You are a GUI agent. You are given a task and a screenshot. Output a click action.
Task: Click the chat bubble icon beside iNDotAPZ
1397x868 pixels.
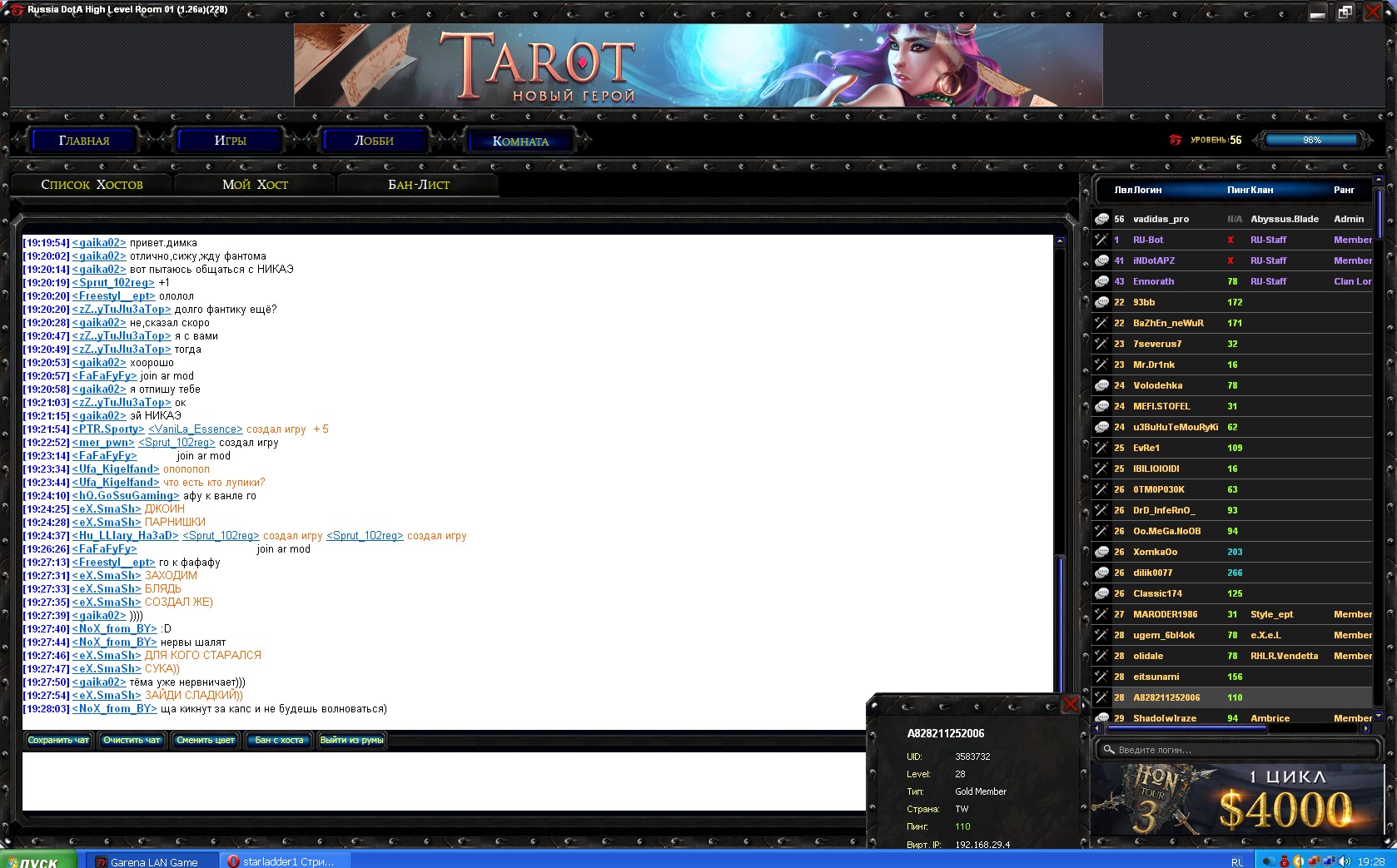pos(1101,260)
